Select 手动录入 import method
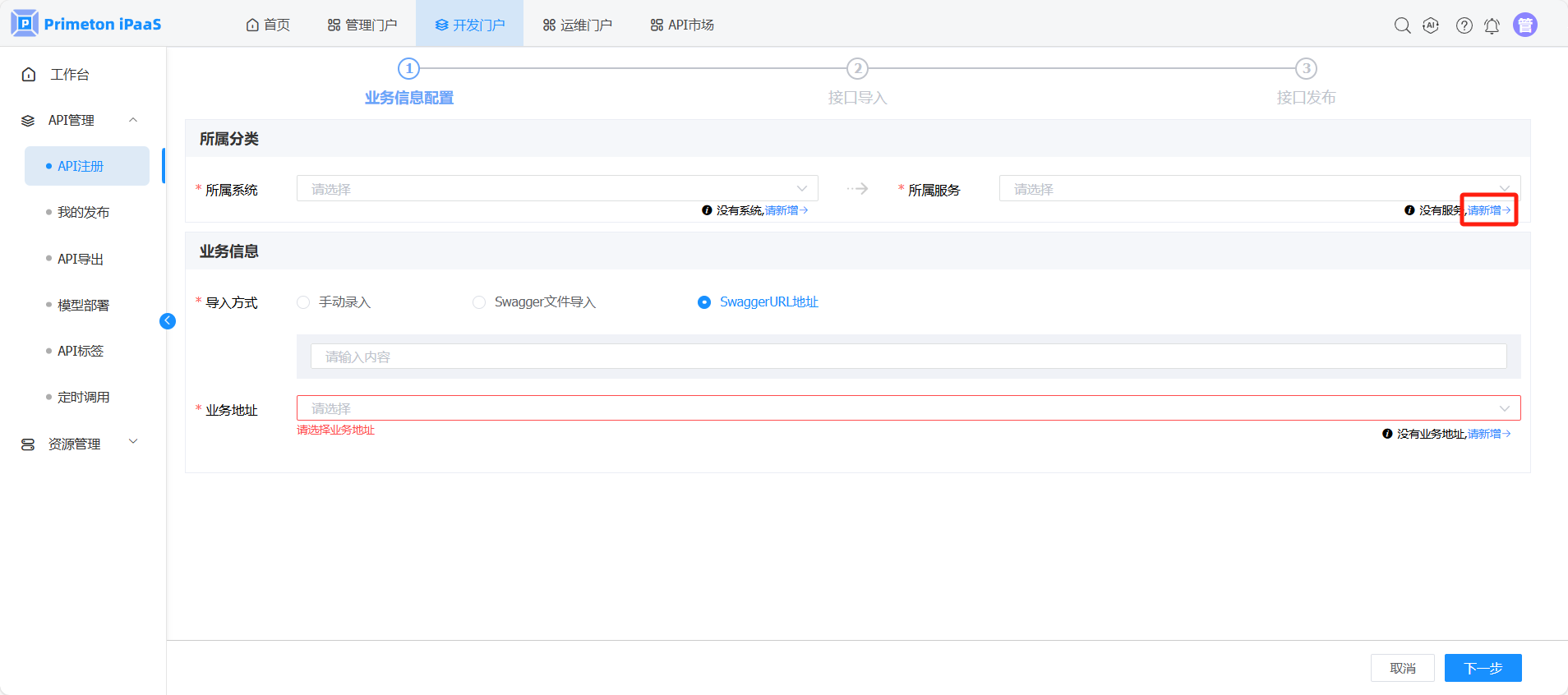Viewport: 1568px width, 695px height. pyautogui.click(x=304, y=302)
